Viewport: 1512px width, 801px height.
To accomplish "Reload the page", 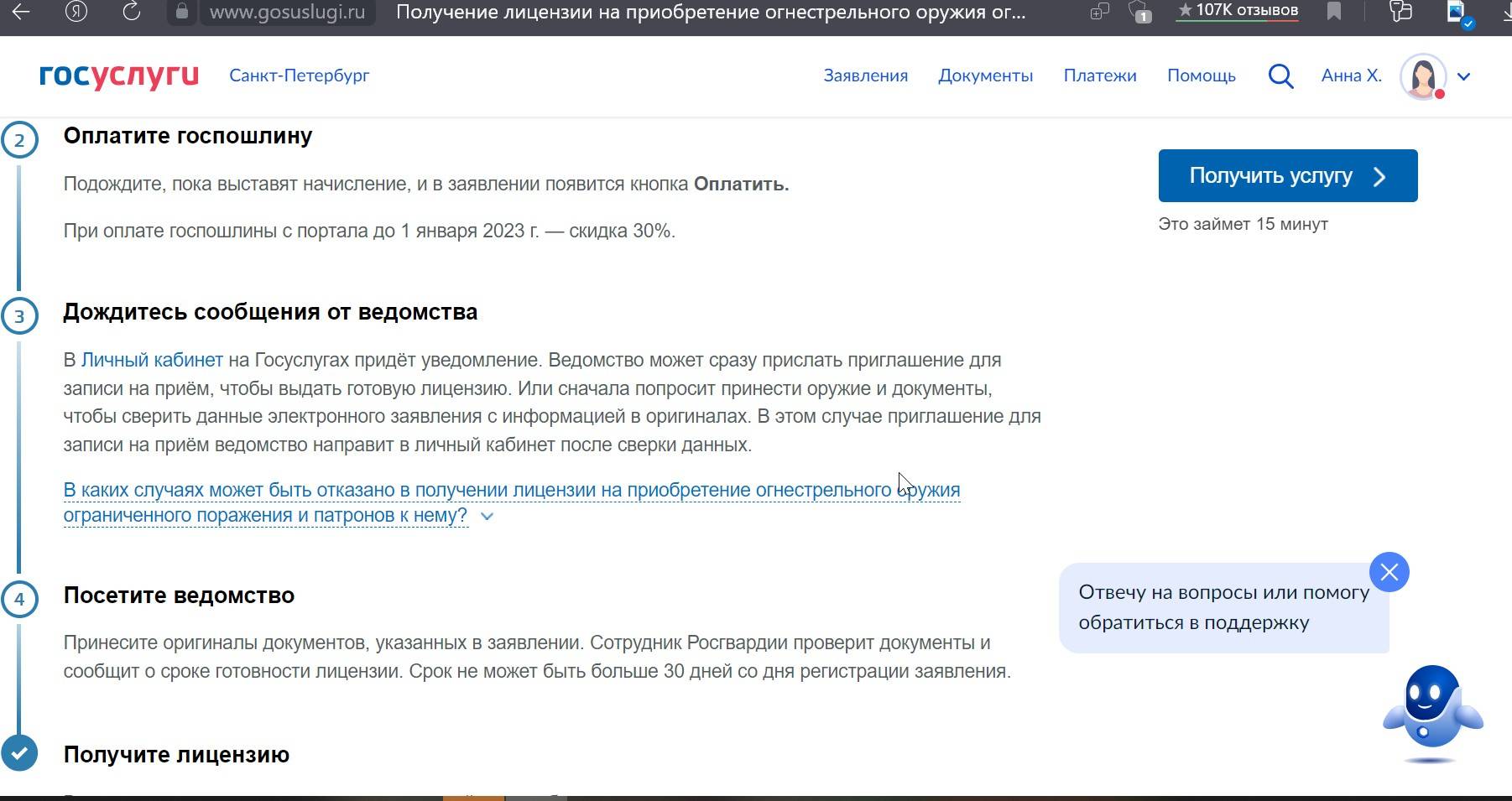I will point(133,13).
